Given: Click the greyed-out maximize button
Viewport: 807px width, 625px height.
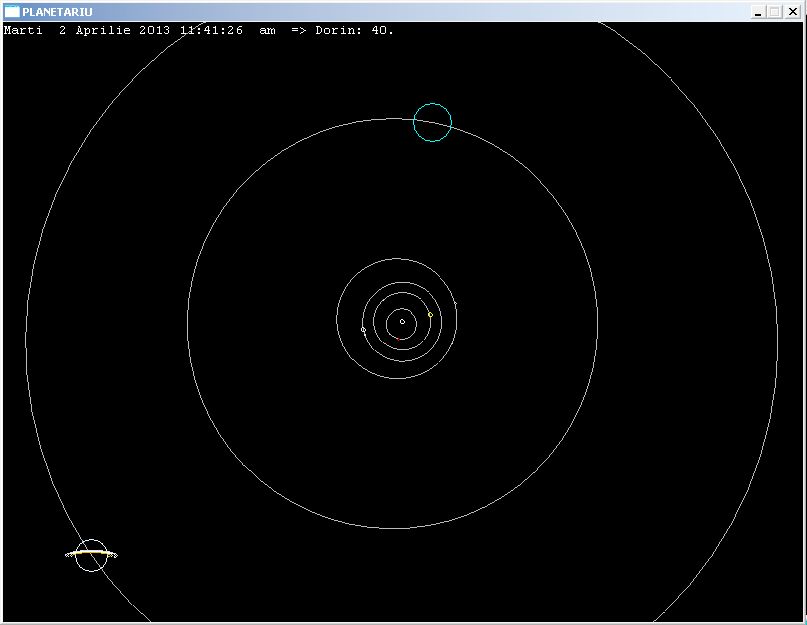Looking at the screenshot, I should coord(775,11).
